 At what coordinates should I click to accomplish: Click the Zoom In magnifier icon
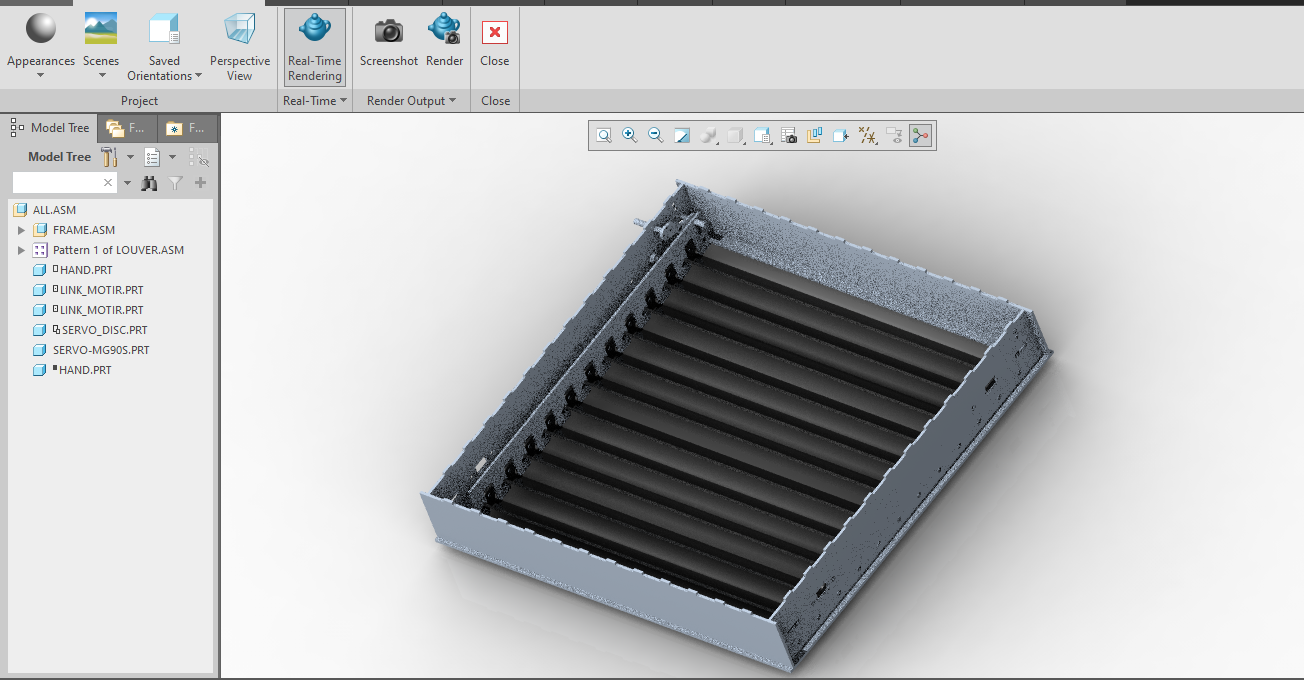tap(630, 136)
